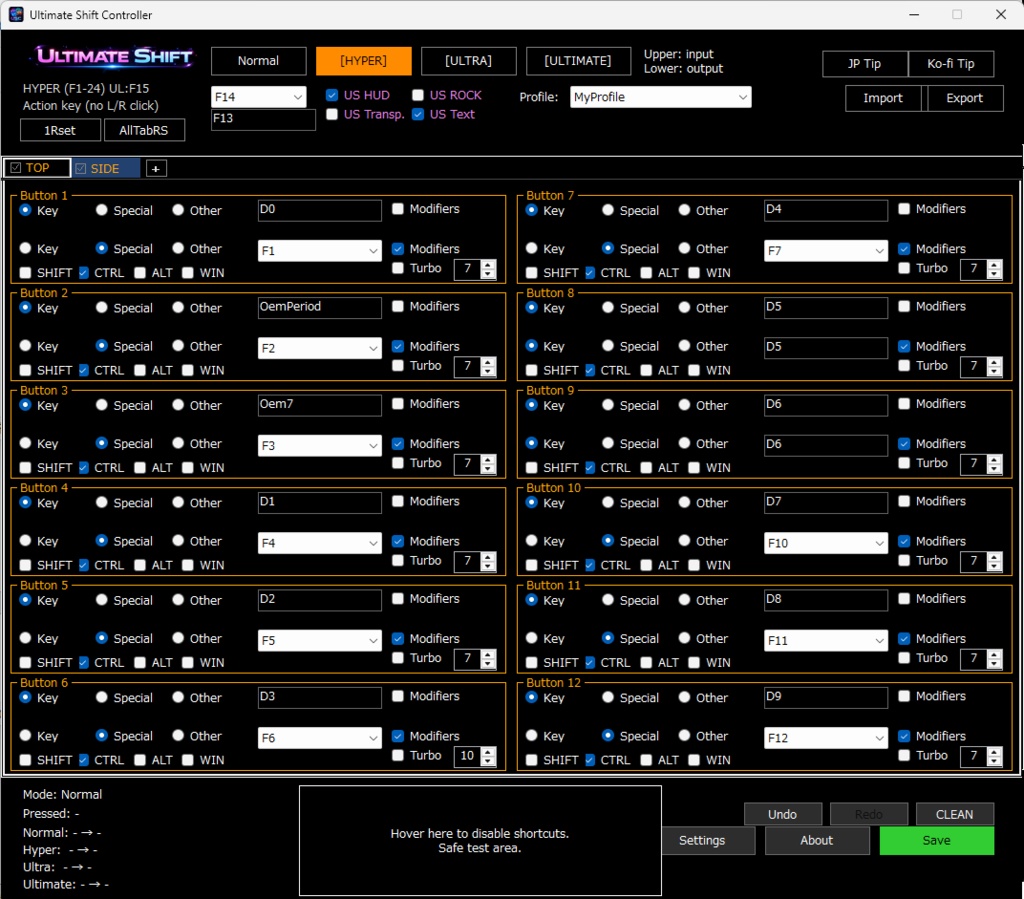Open the MyProfile profile dropdown
This screenshot has width=1024, height=899.
tap(660, 98)
